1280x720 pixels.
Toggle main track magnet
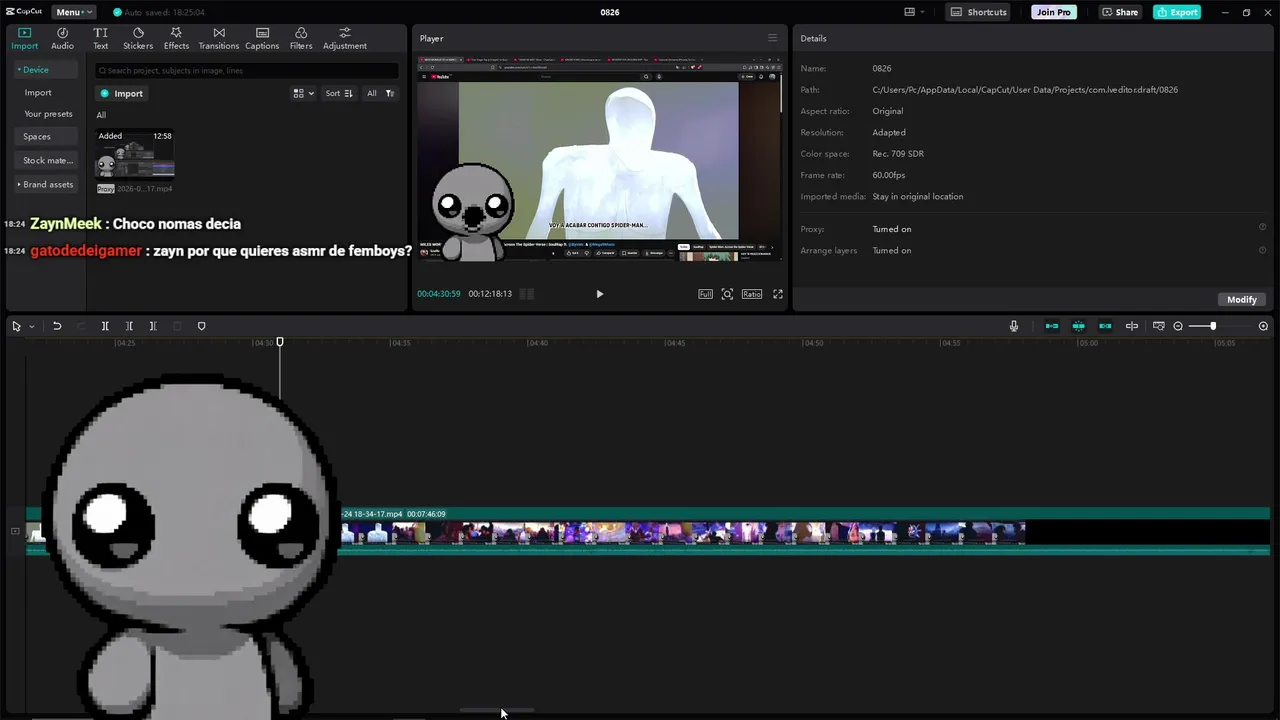tap(1052, 326)
